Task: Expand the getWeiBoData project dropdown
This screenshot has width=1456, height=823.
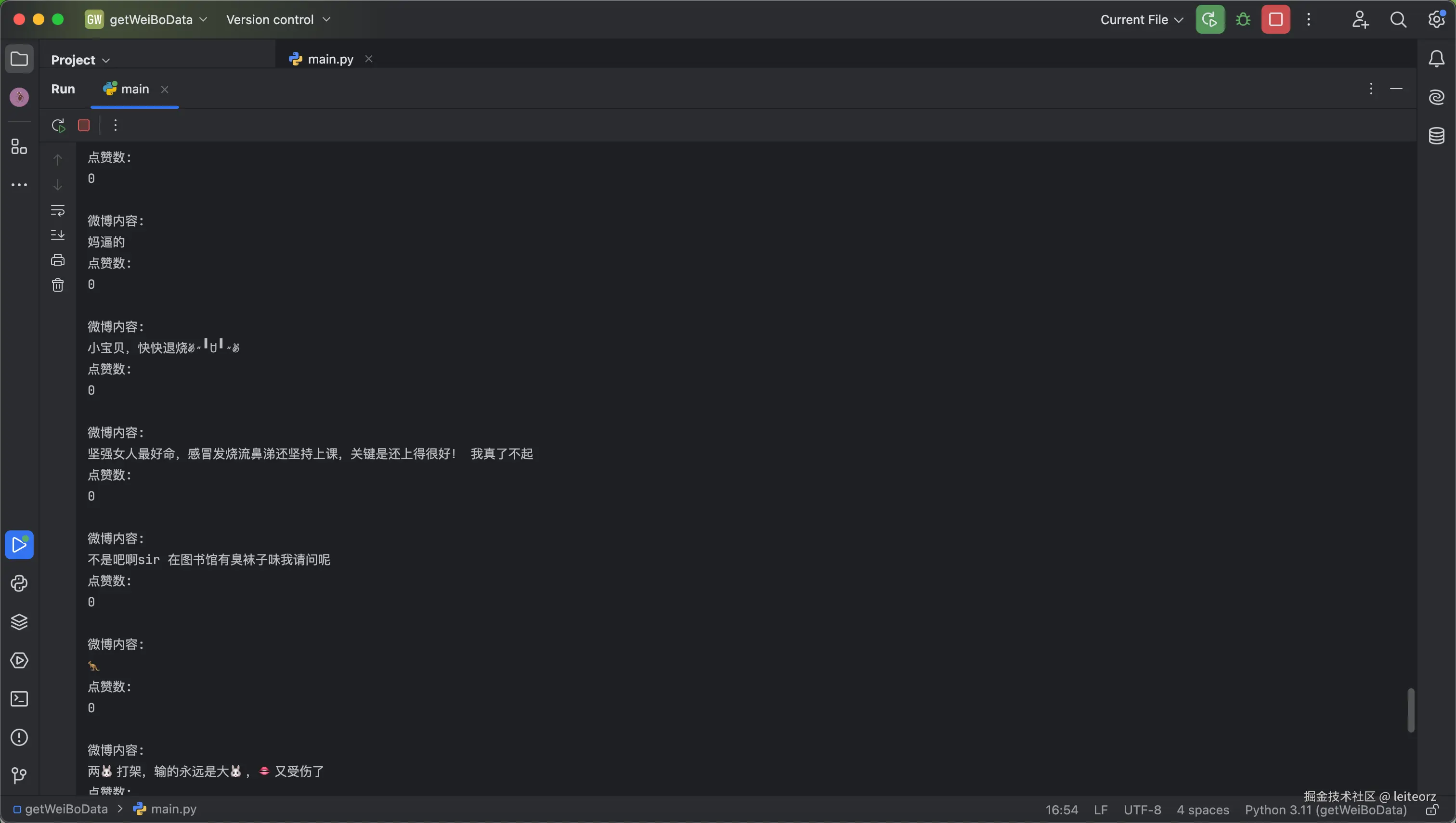Action: [152, 20]
